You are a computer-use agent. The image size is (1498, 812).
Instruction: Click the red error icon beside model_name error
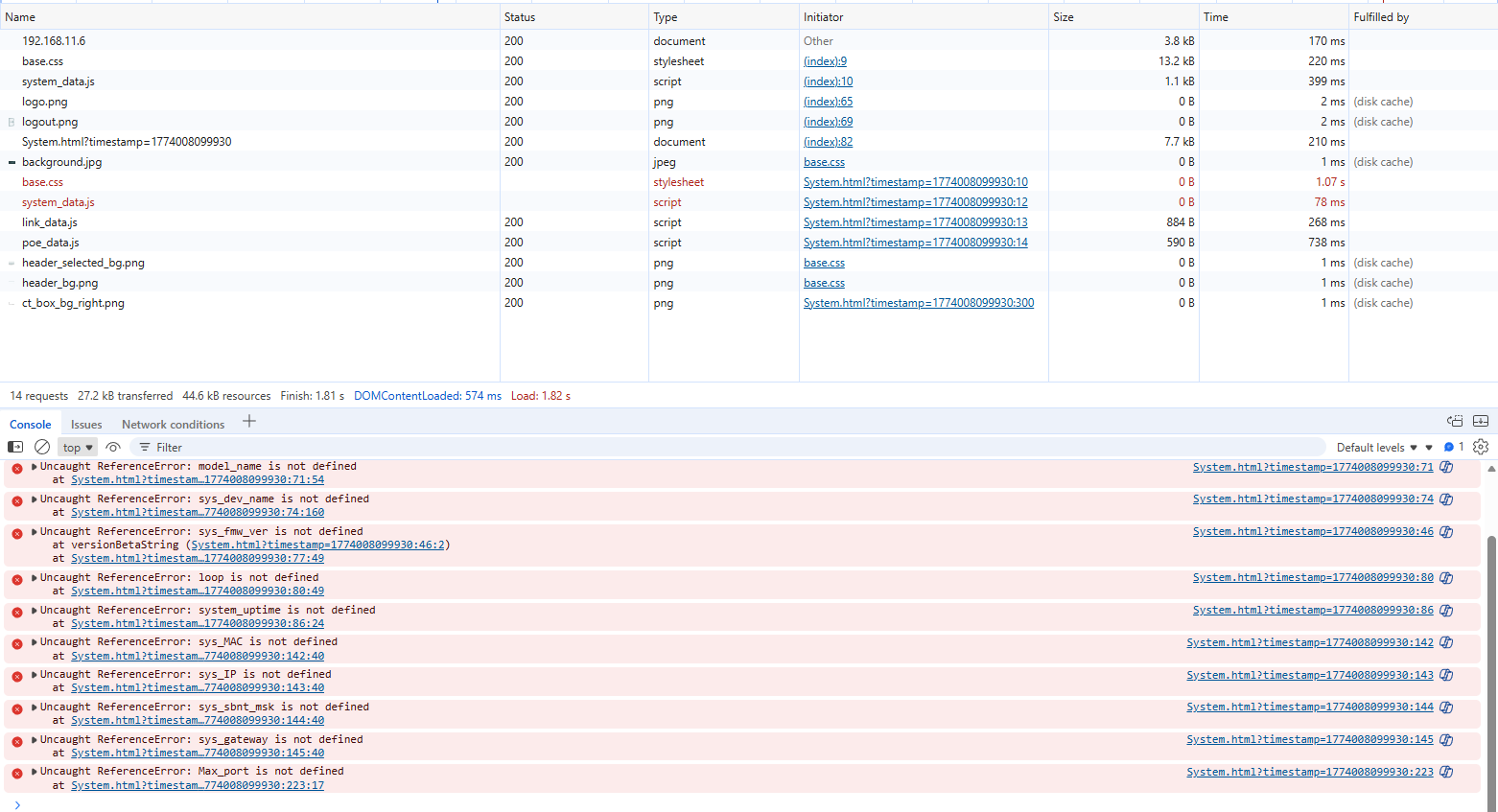click(x=17, y=469)
